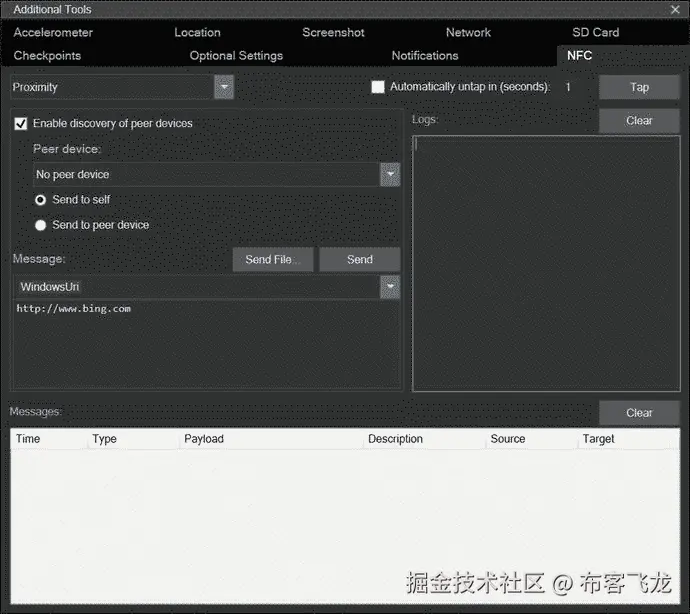
Task: Switch to the Location tab
Action: tap(197, 33)
